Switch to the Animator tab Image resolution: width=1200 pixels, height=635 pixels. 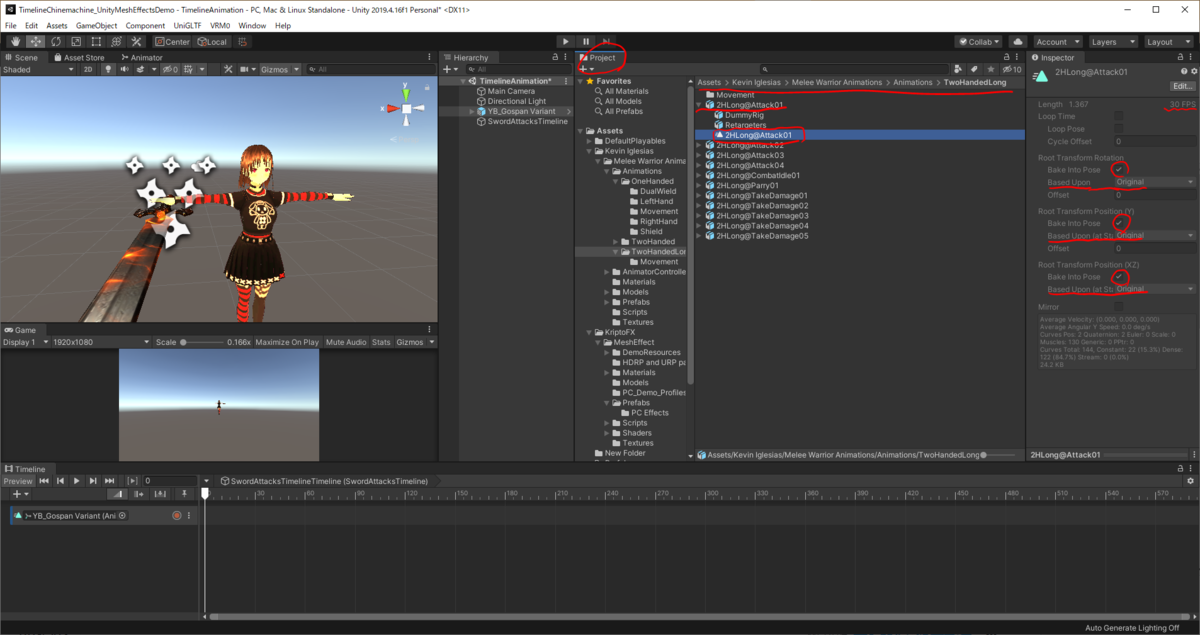coord(141,58)
